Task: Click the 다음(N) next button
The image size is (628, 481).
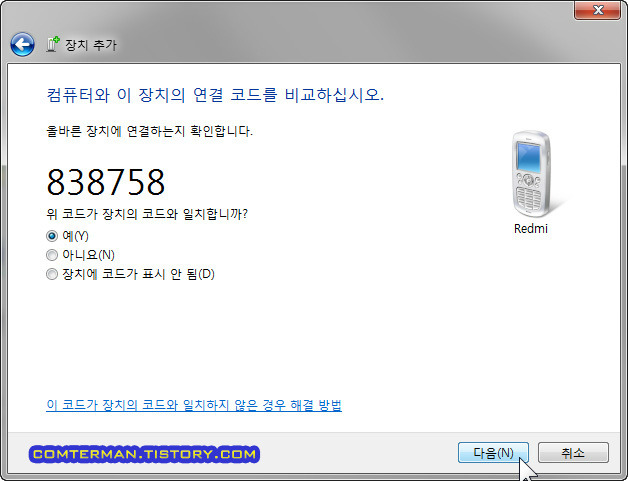Action: pos(493,453)
